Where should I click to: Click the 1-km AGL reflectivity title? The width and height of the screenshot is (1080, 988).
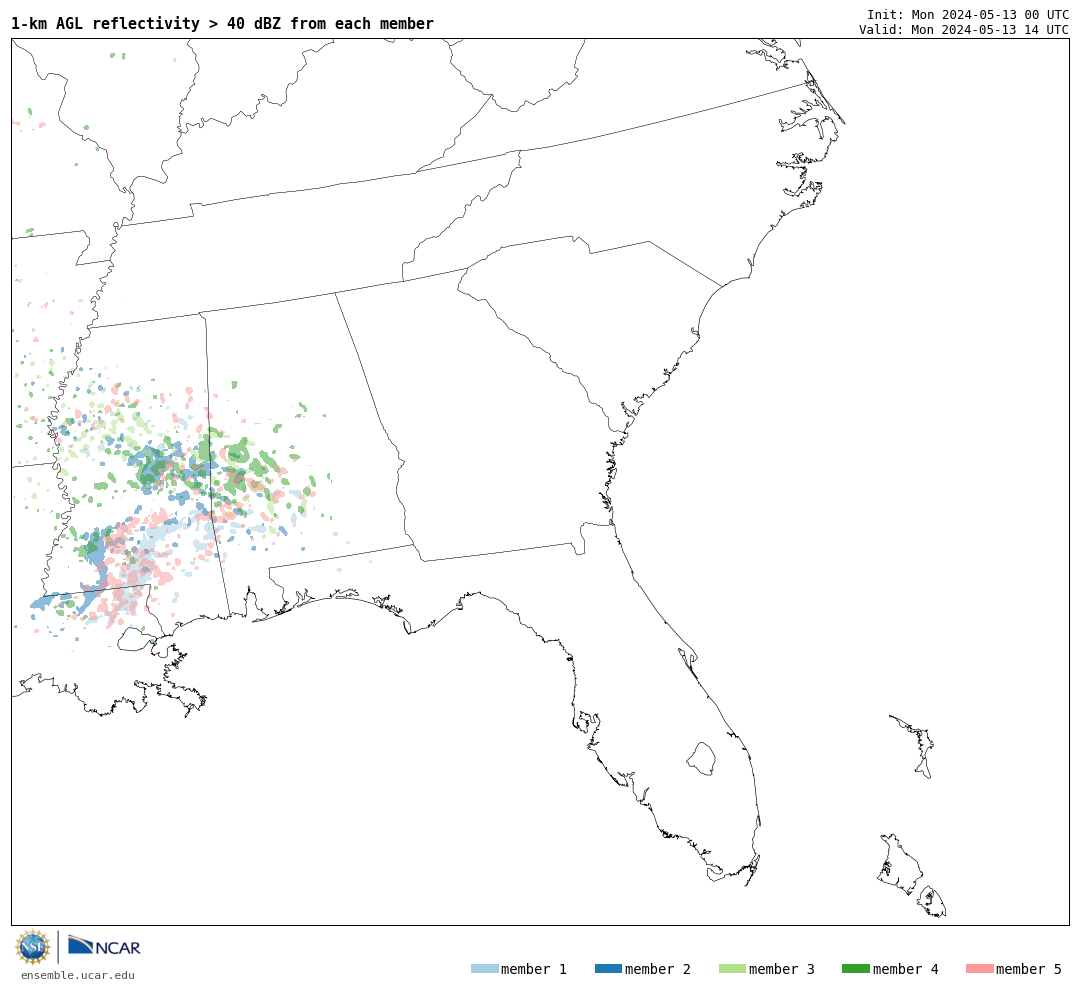tap(222, 23)
